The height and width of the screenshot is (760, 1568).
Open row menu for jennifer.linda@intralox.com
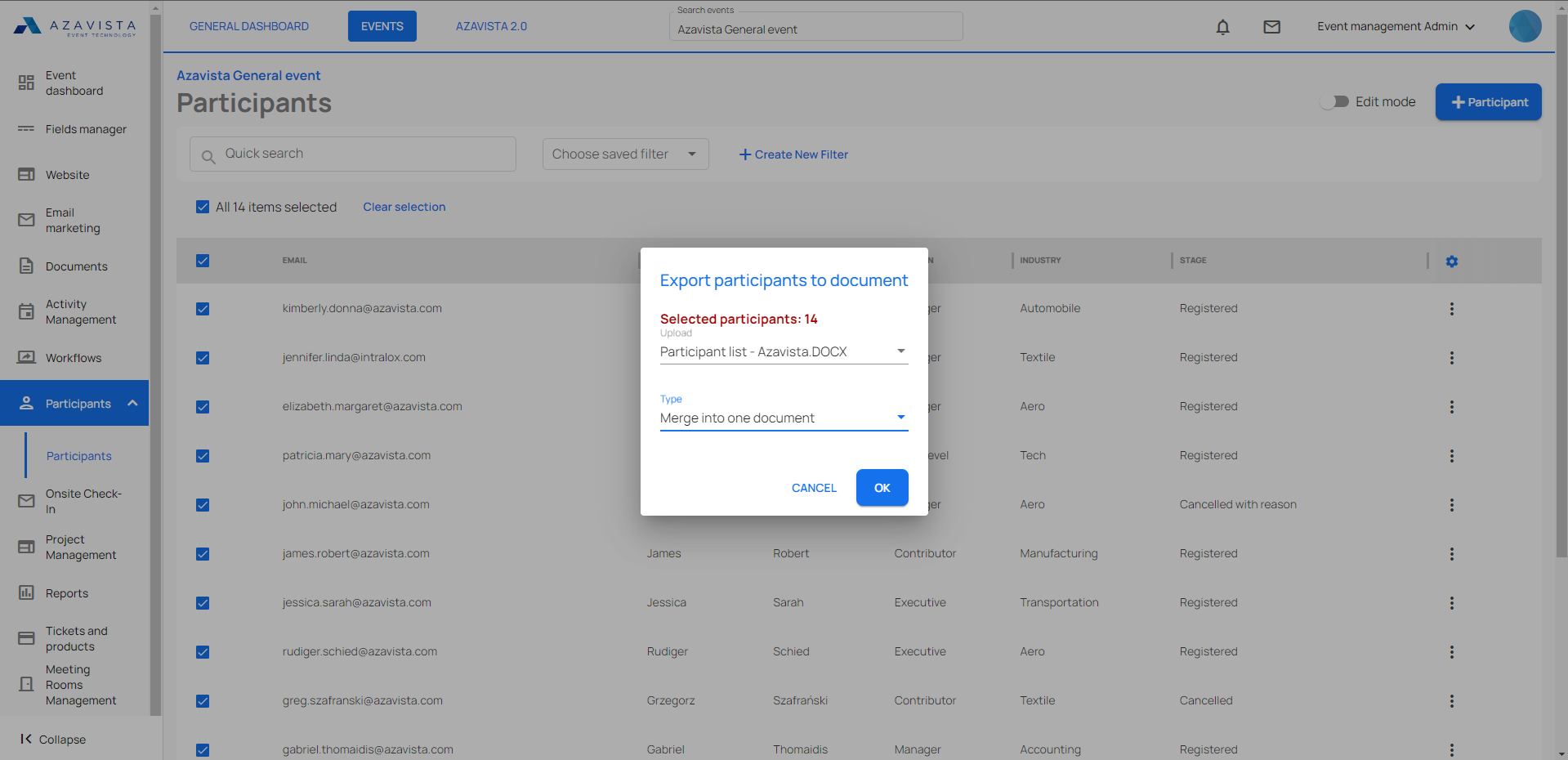click(1451, 358)
